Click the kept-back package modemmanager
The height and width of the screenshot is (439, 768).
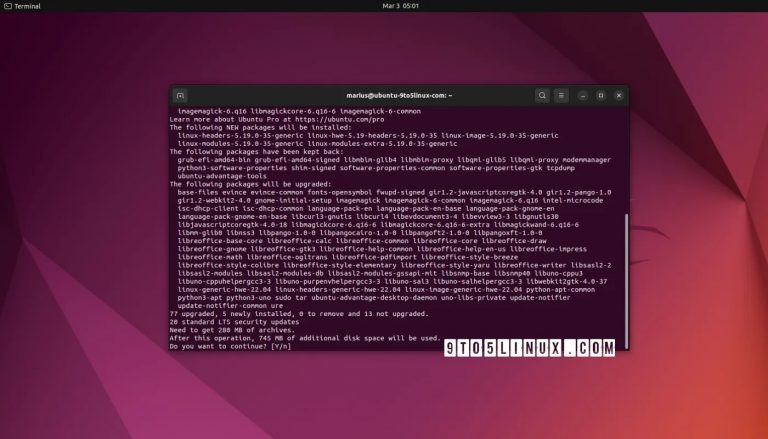(586, 160)
